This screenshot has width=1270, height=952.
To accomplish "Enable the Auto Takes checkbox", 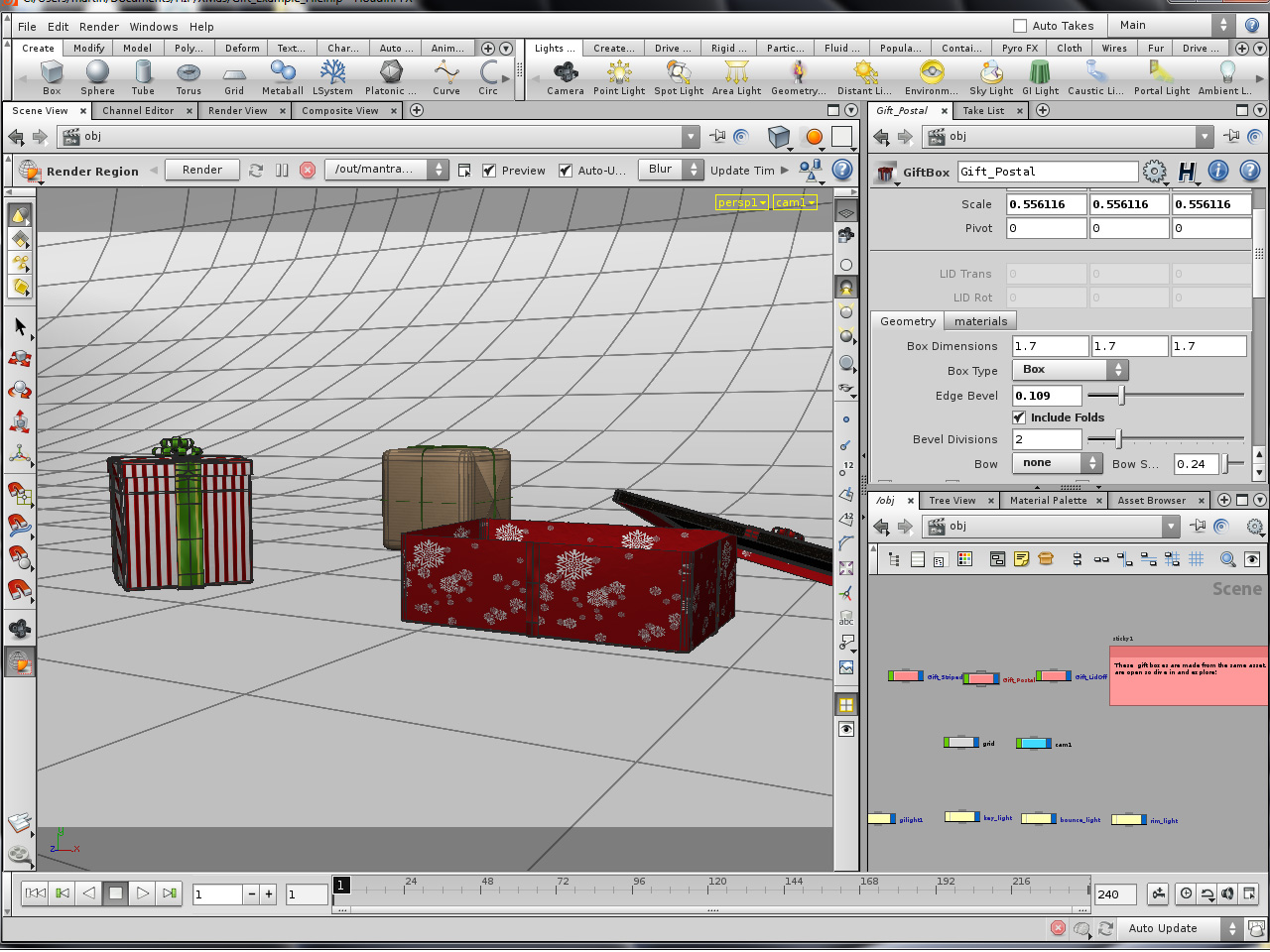I will click(1019, 25).
